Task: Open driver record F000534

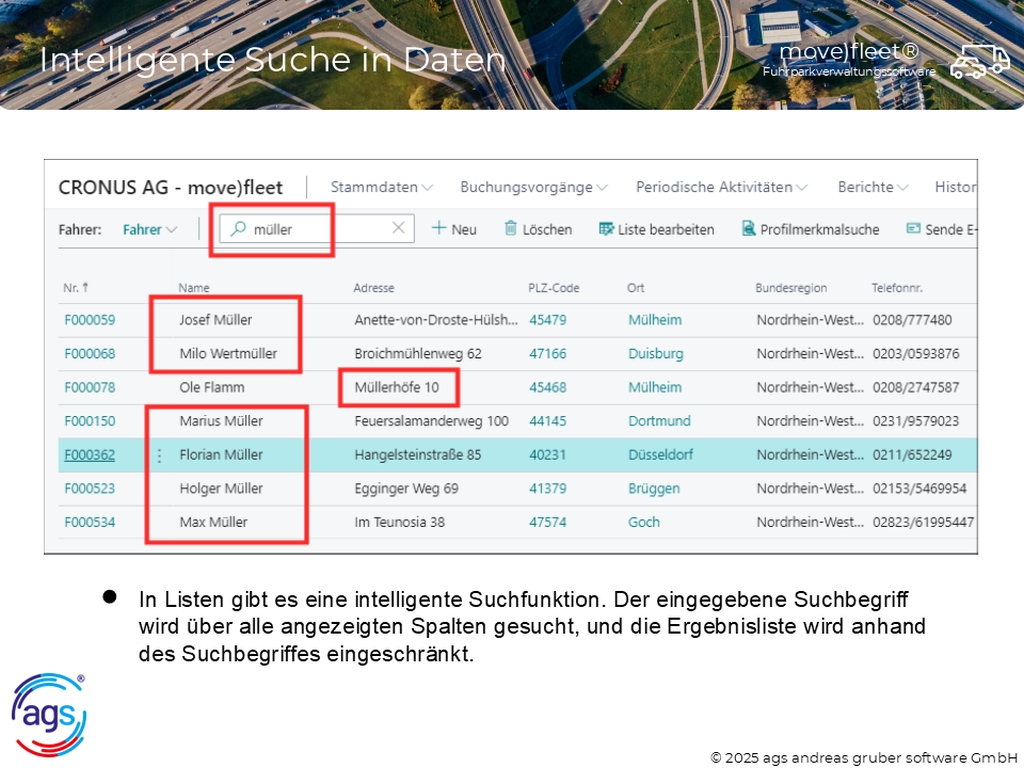Action: (89, 522)
